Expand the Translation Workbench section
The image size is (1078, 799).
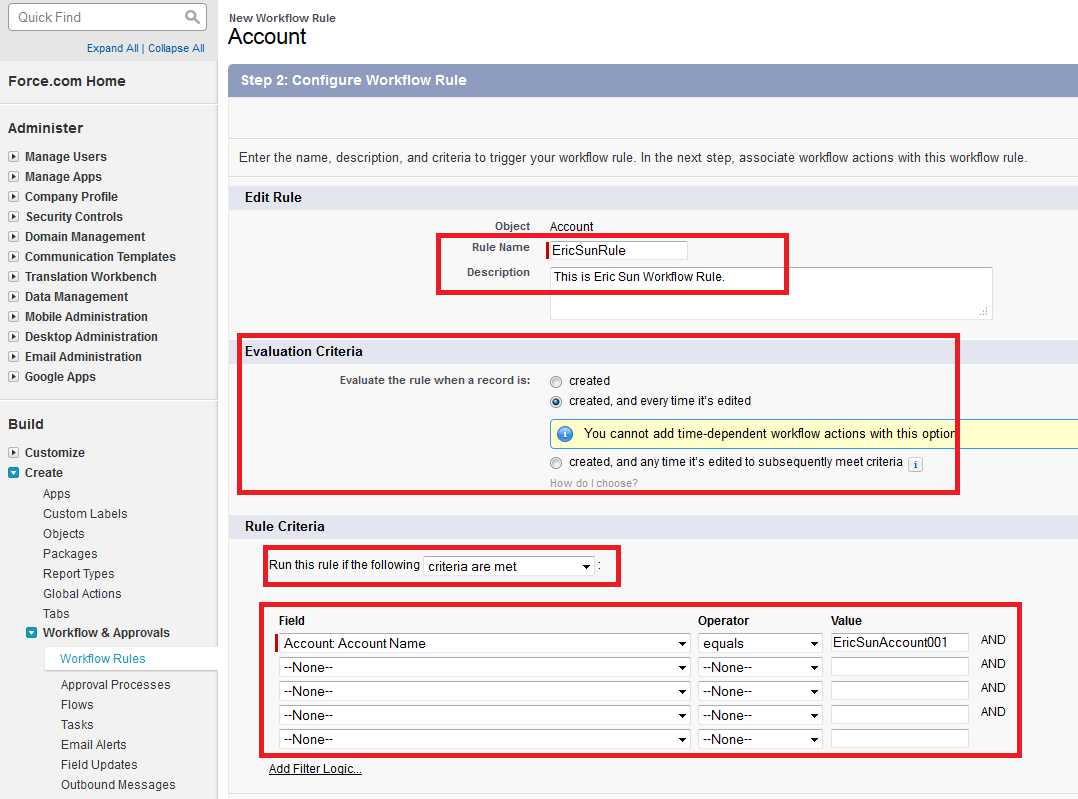tap(13, 276)
